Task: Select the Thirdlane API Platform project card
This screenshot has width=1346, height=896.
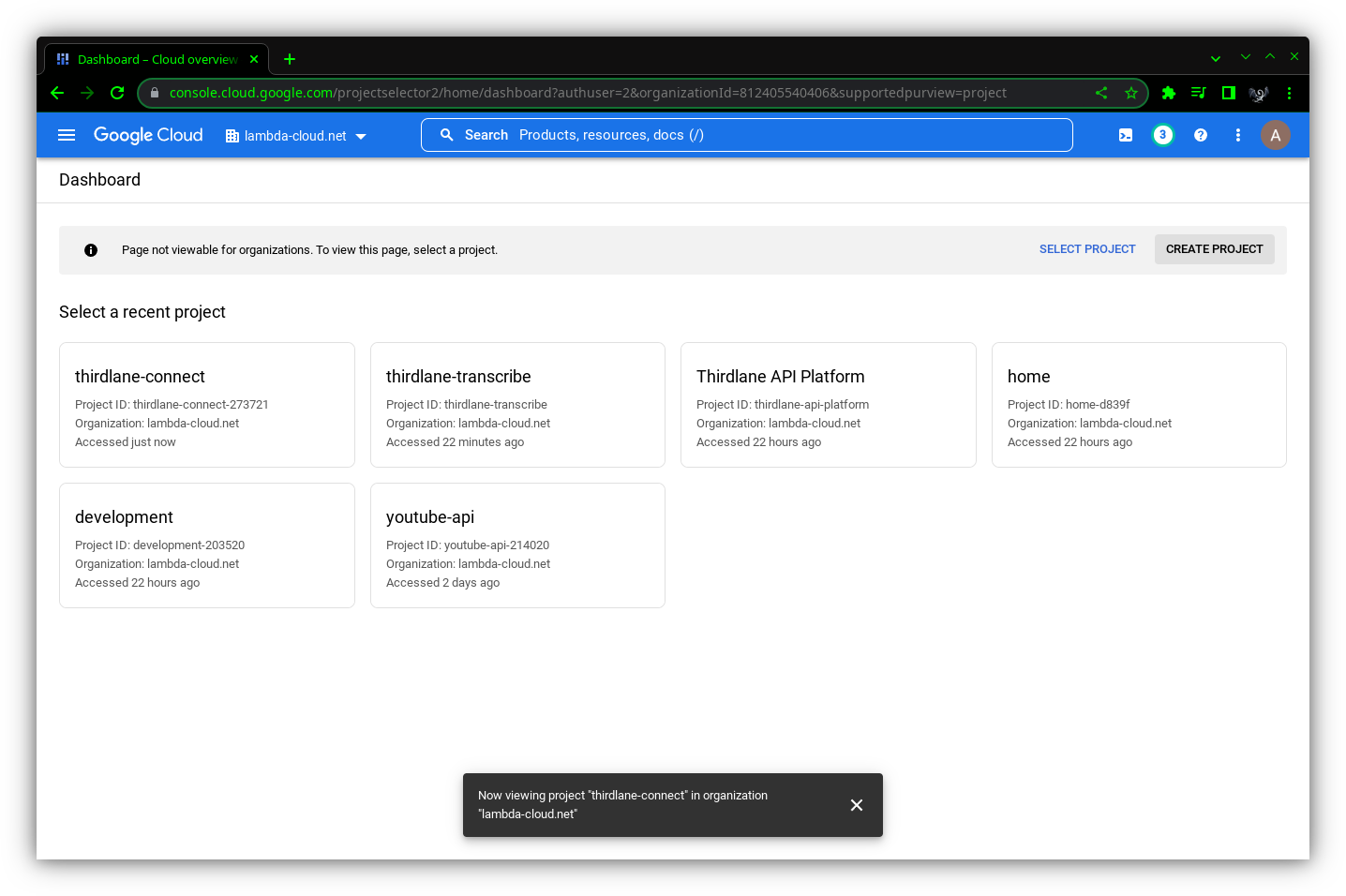Action: (x=829, y=405)
